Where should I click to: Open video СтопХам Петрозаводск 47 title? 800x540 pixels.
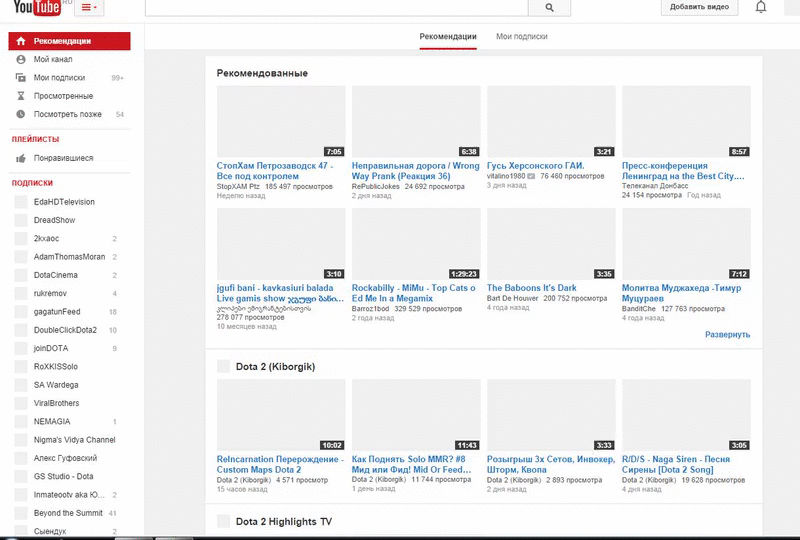pos(275,171)
